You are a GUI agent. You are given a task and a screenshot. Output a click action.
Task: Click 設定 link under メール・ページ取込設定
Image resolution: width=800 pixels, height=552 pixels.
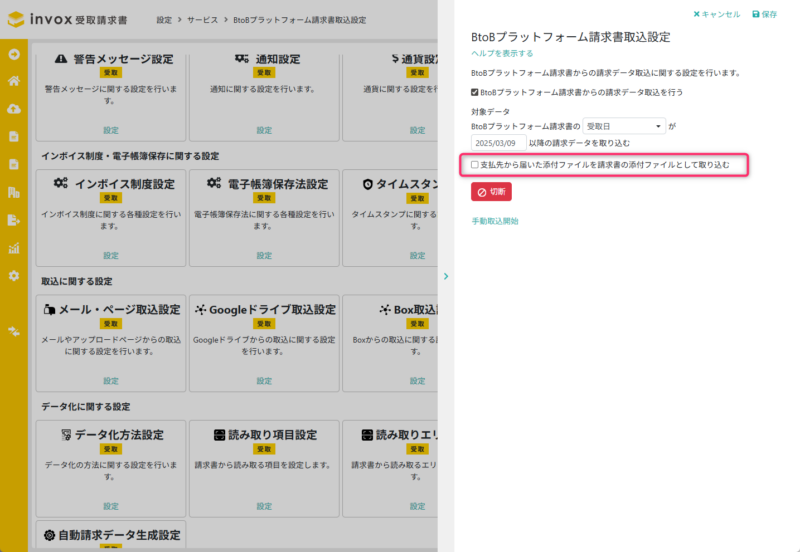click(x=111, y=381)
